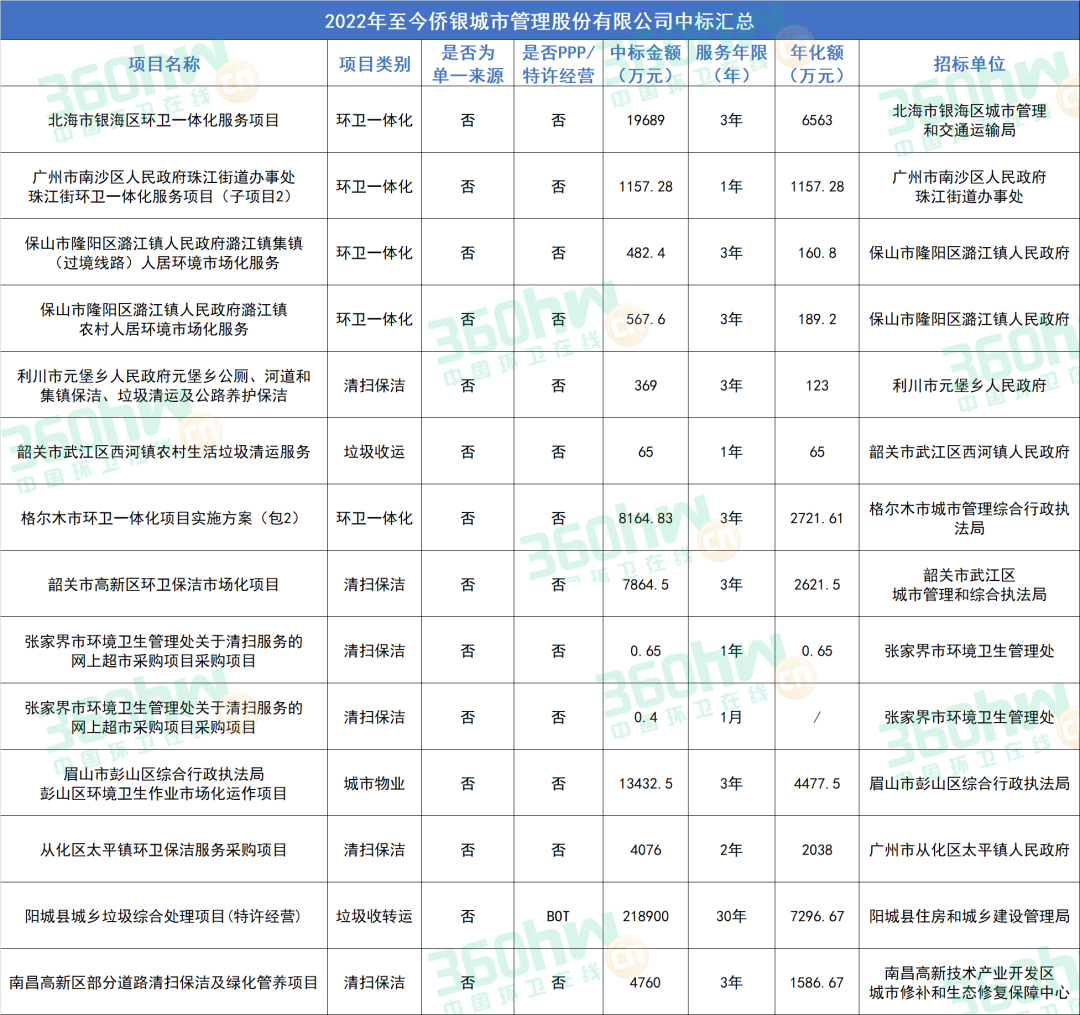This screenshot has width=1080, height=1015.
Task: Select the 潞江镇集镇（过境线路）人居环境 project cell
Action: click(164, 253)
